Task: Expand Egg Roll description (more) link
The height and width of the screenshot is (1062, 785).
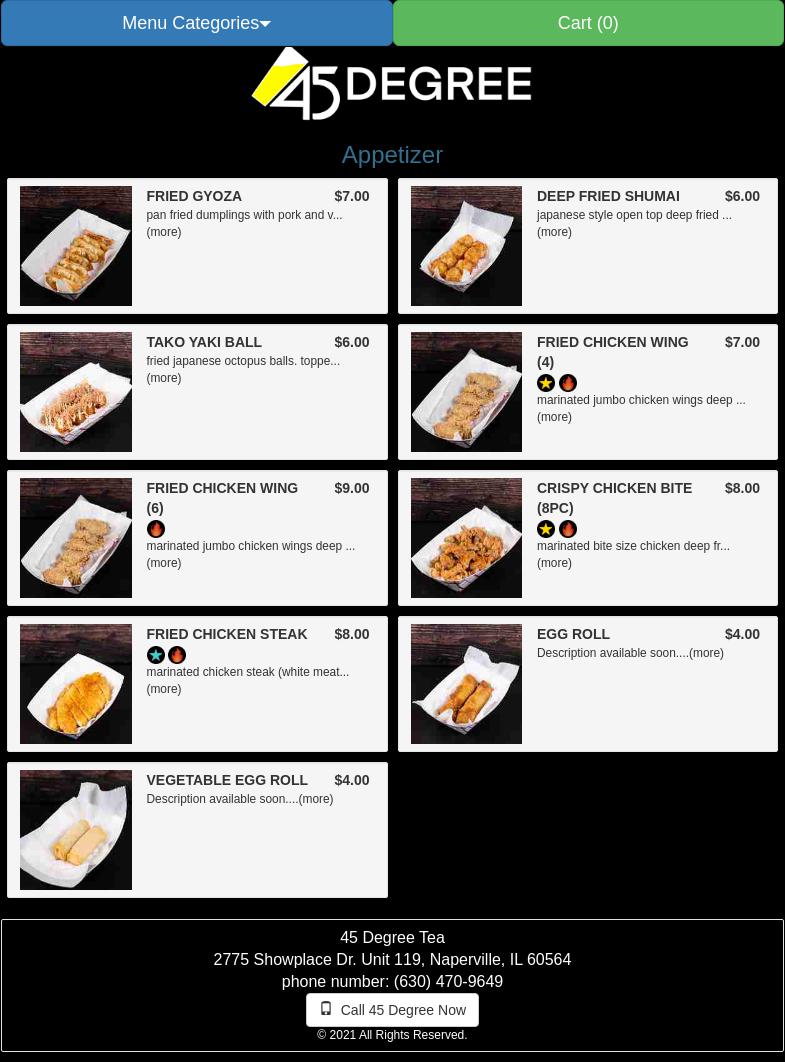Action: [x=706, y=653]
